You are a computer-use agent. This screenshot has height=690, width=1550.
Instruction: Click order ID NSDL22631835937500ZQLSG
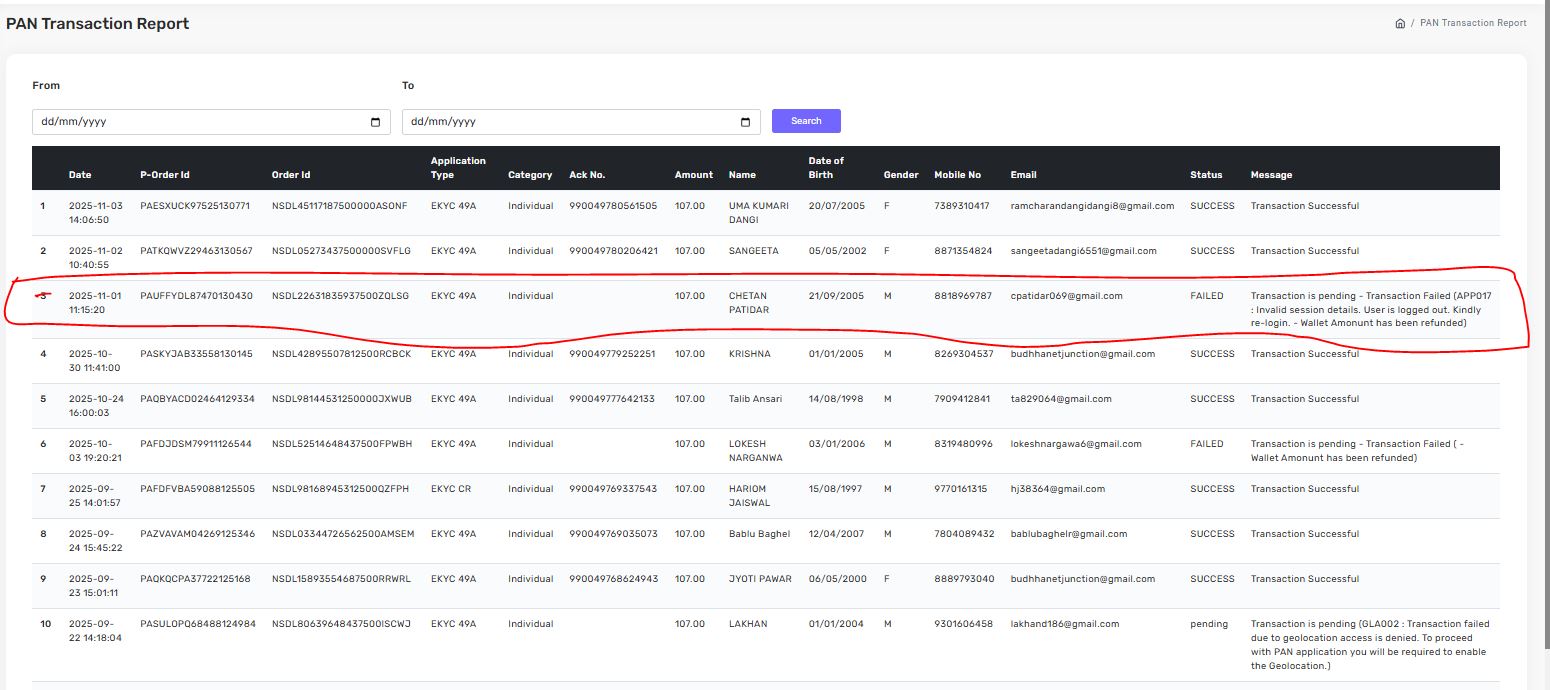(x=340, y=296)
